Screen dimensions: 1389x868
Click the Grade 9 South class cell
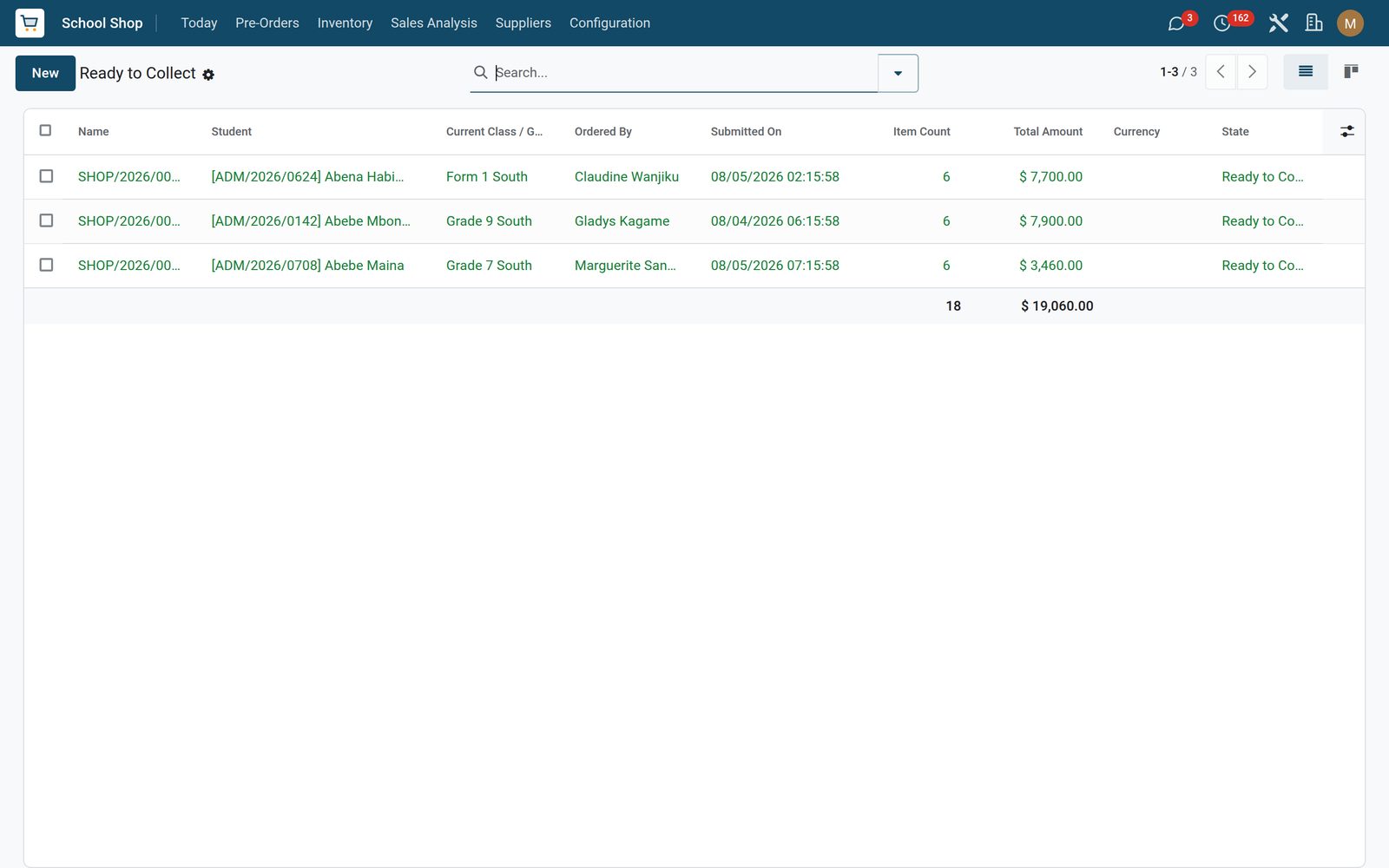(489, 221)
